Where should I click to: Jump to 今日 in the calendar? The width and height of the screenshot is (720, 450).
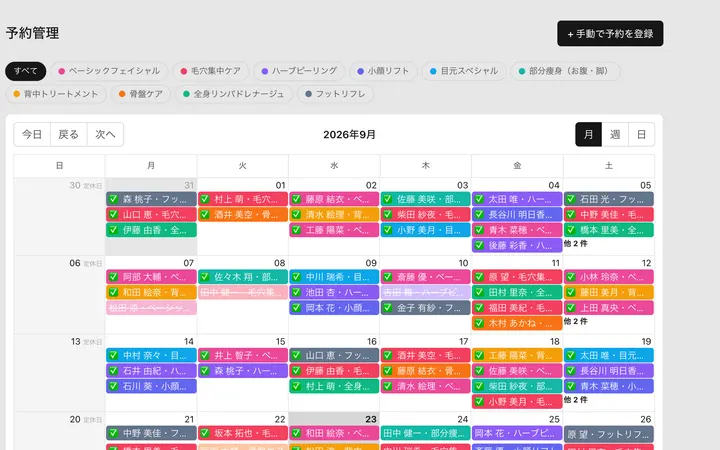[32, 135]
